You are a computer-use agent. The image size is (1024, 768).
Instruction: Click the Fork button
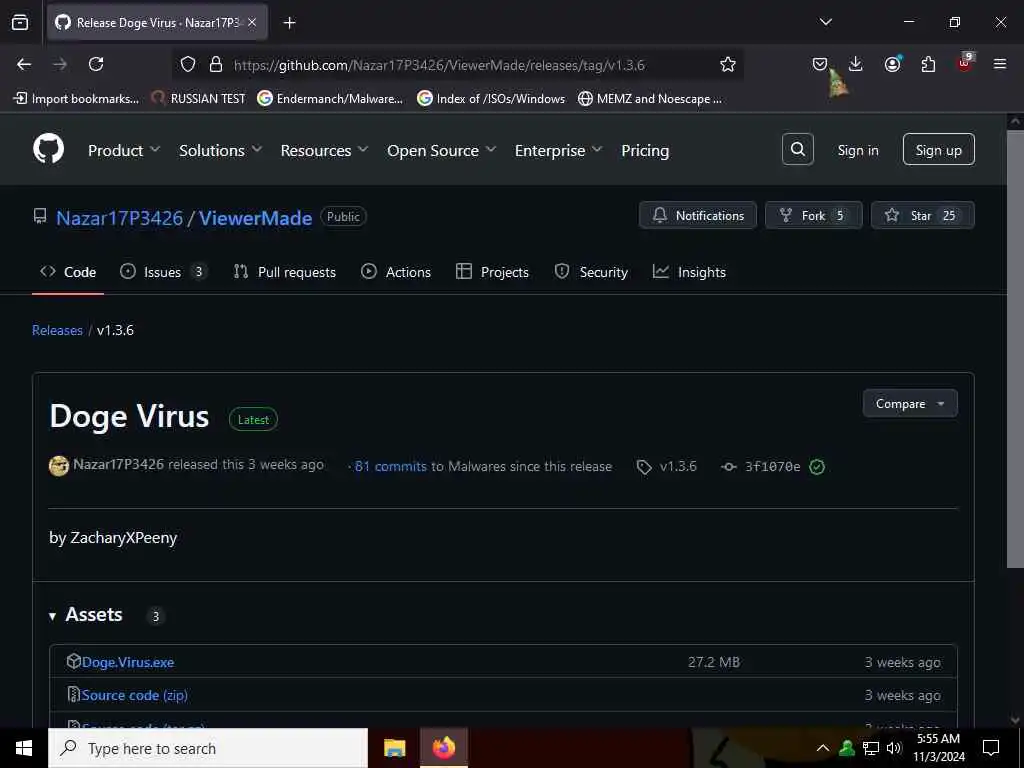[x=813, y=216]
